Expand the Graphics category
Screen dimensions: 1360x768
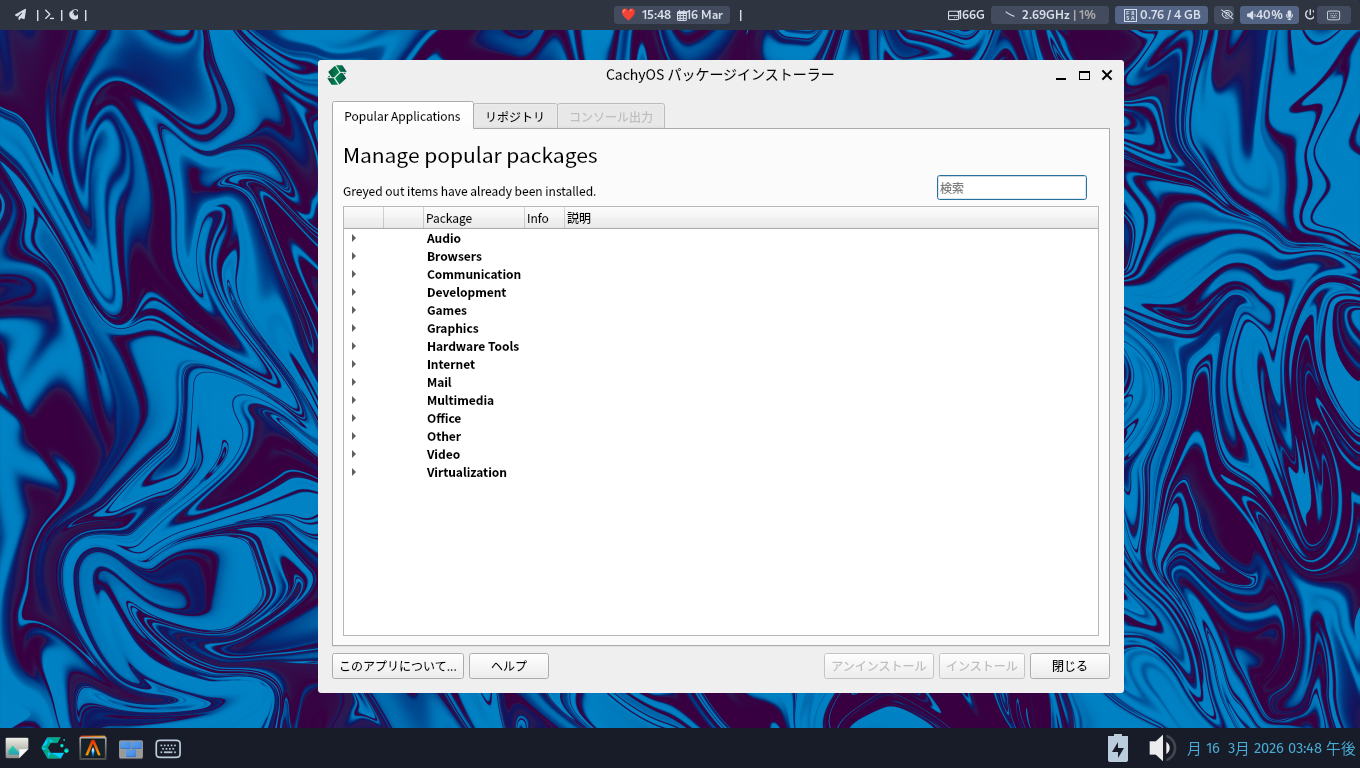point(354,328)
